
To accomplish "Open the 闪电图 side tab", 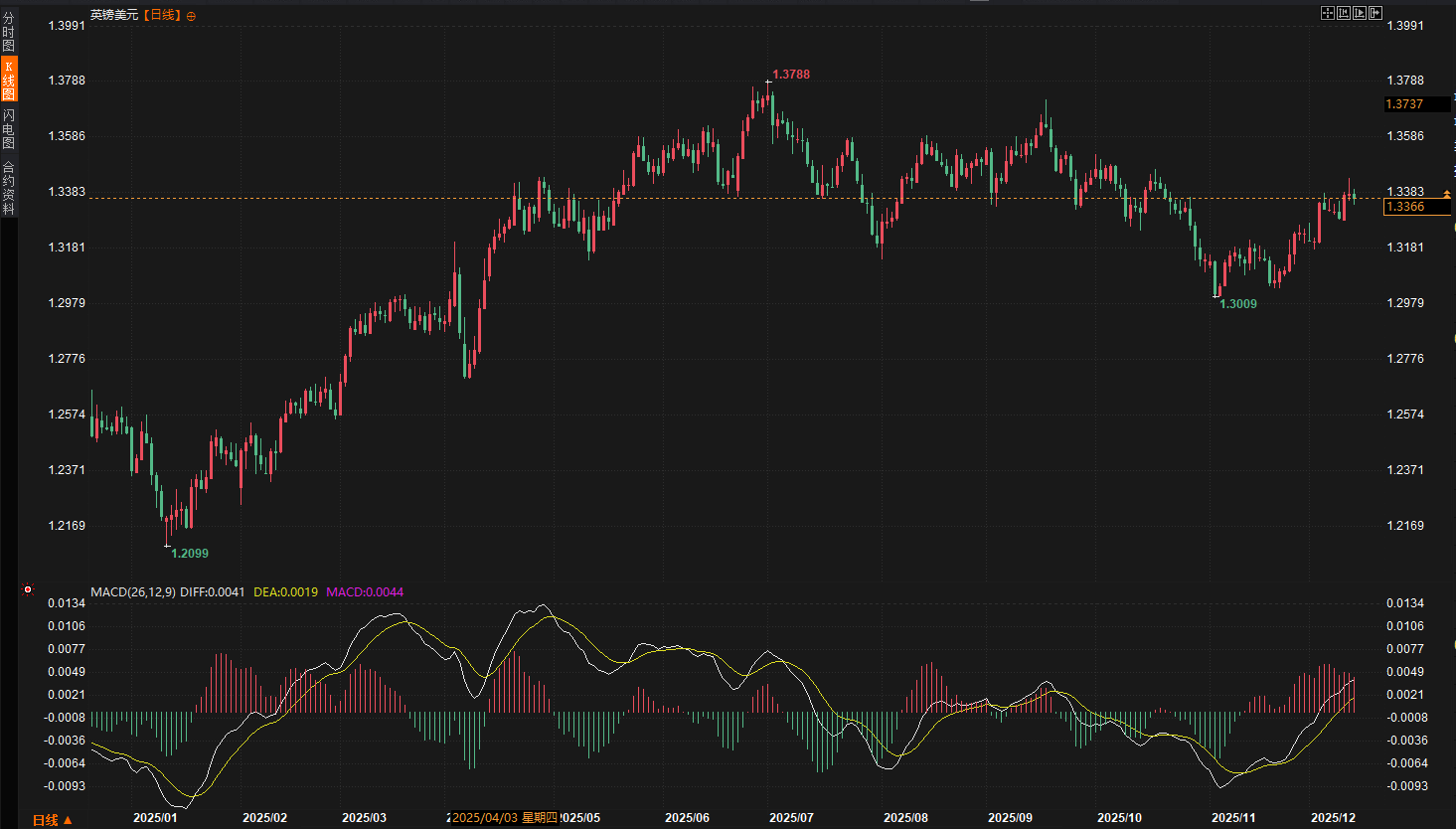I will pos(8,129).
